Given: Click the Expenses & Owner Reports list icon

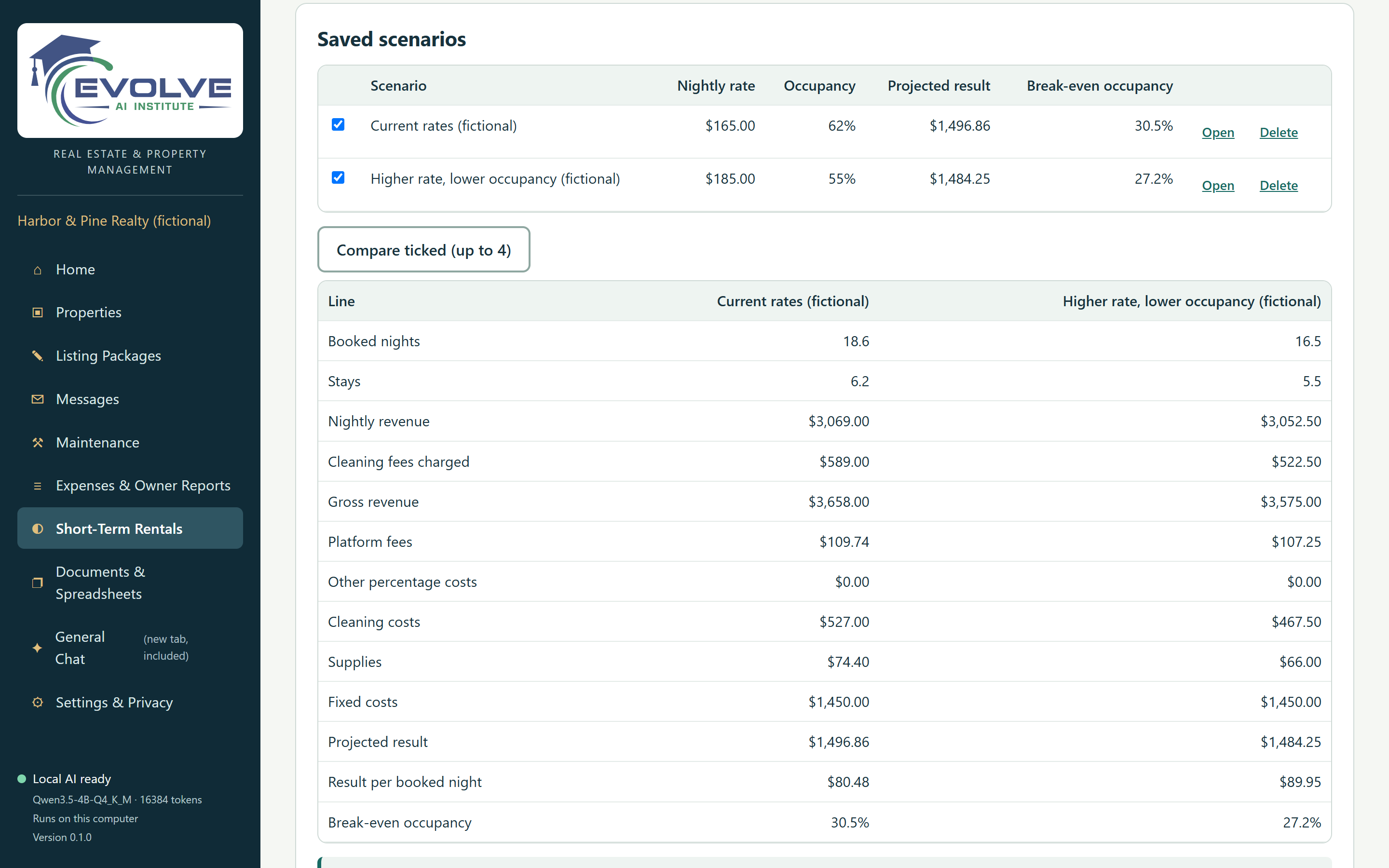Looking at the screenshot, I should tap(37, 486).
